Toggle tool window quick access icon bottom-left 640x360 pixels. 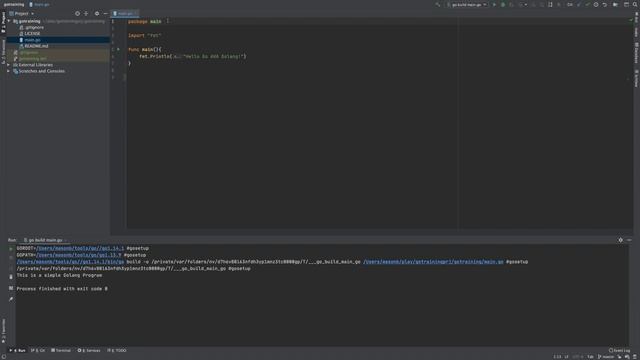pos(3,357)
